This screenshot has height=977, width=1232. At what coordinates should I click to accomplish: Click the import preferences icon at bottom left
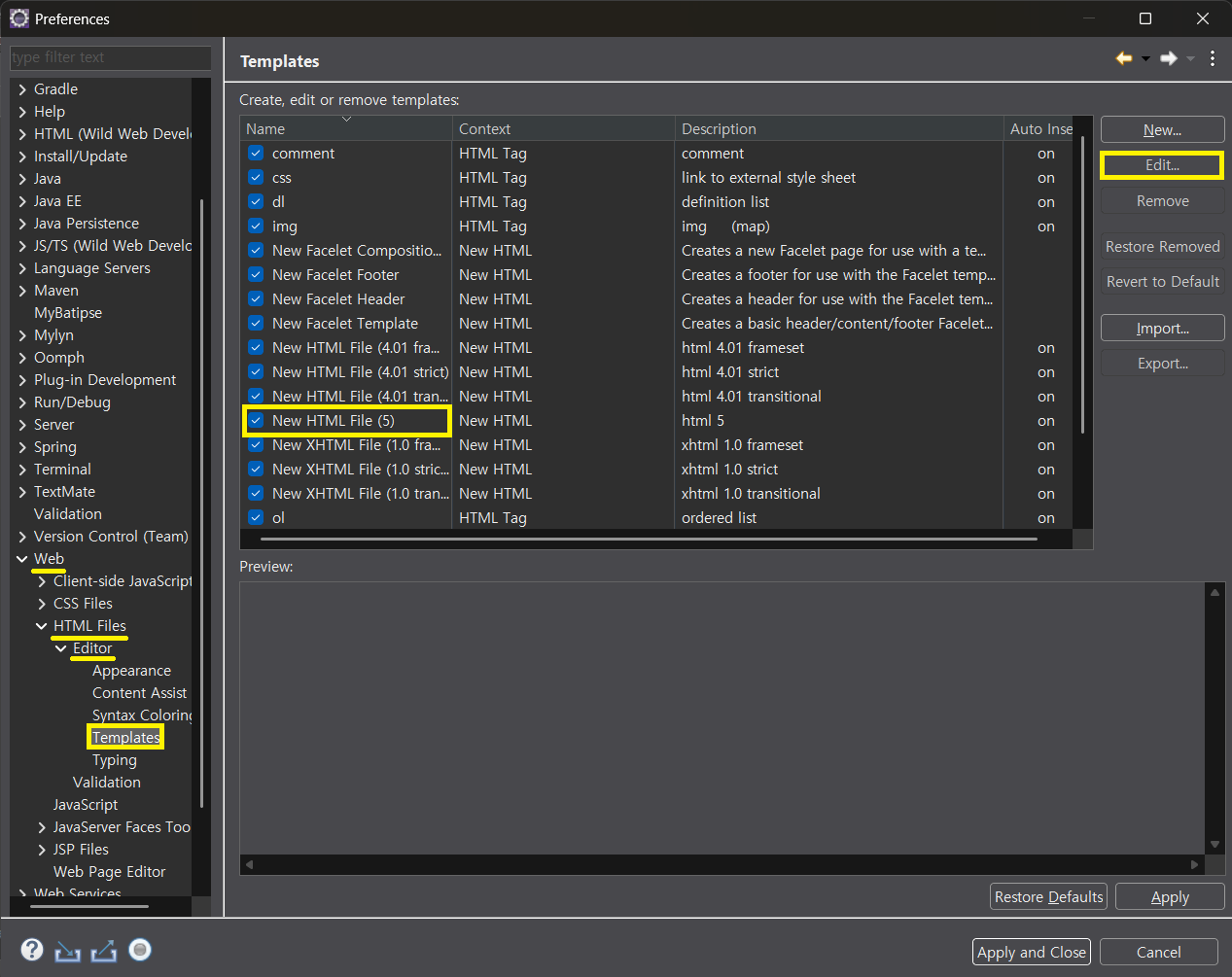tap(68, 951)
